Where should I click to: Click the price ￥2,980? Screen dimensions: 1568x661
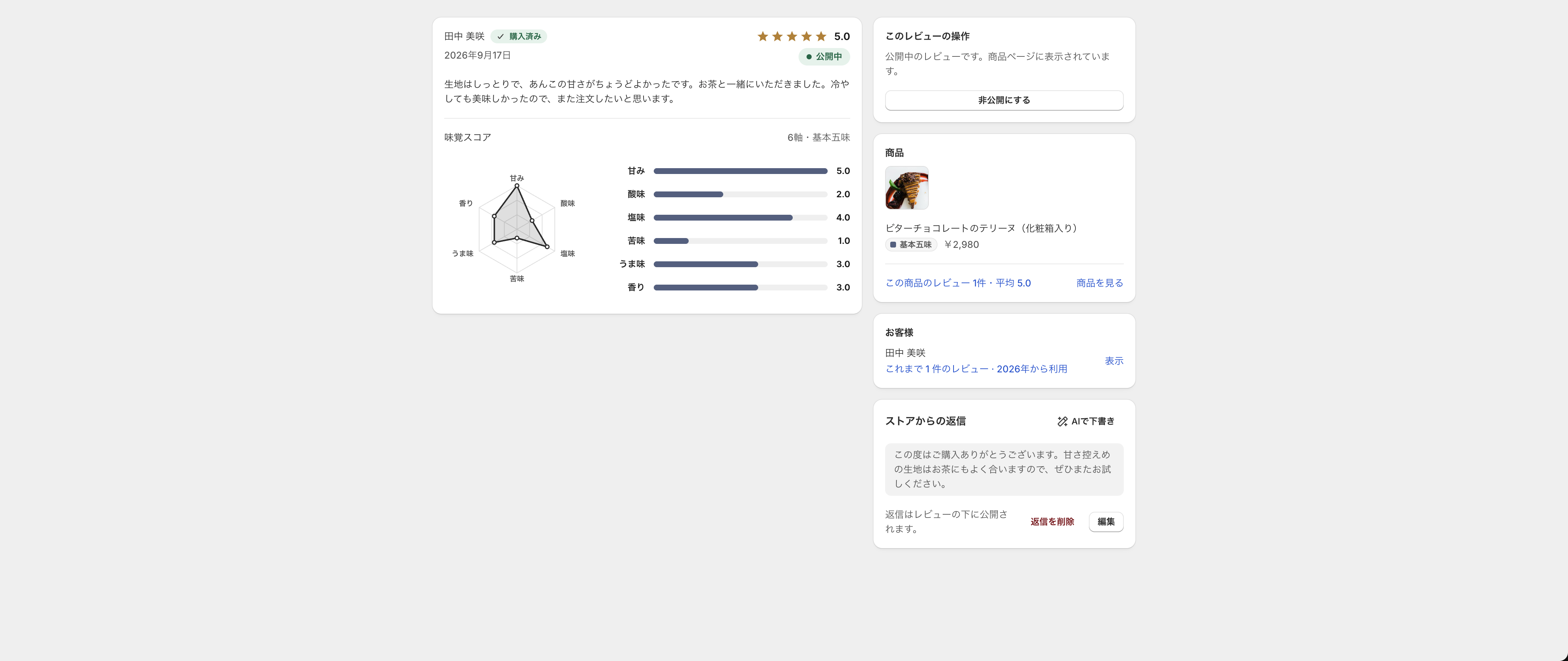[961, 245]
